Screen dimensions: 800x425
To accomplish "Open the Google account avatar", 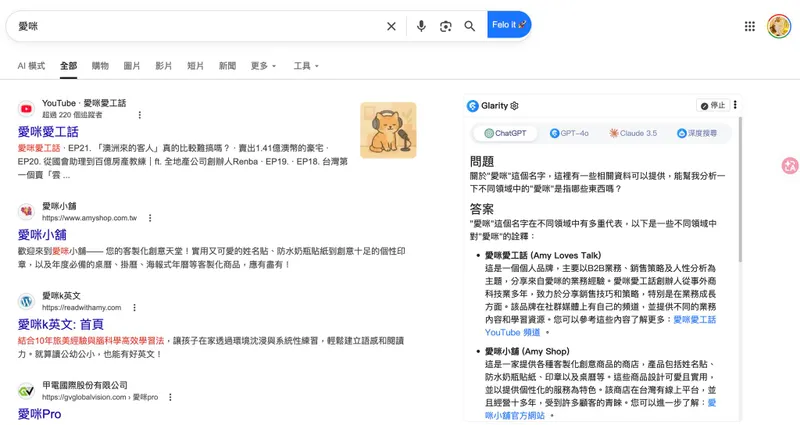I will click(x=779, y=26).
